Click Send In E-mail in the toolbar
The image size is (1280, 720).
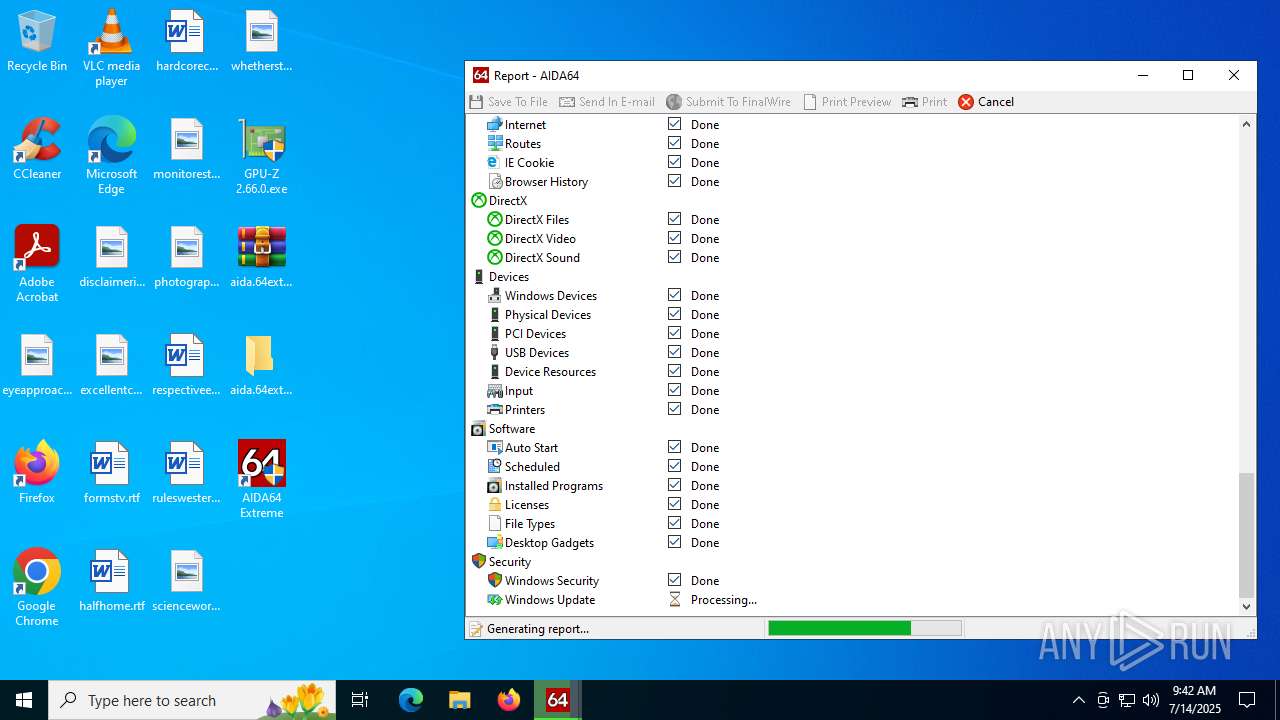(607, 102)
